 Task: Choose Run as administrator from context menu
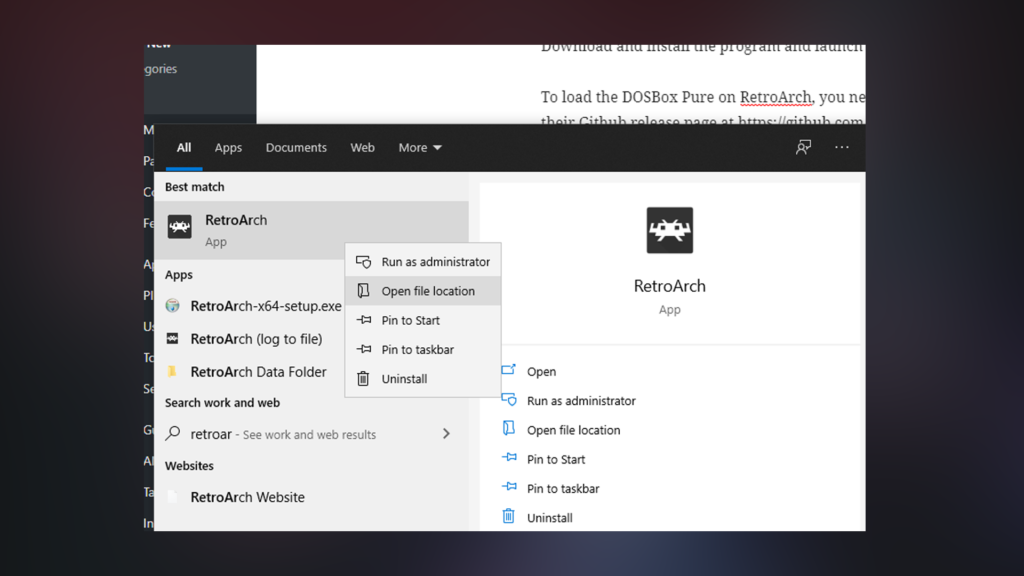click(423, 262)
